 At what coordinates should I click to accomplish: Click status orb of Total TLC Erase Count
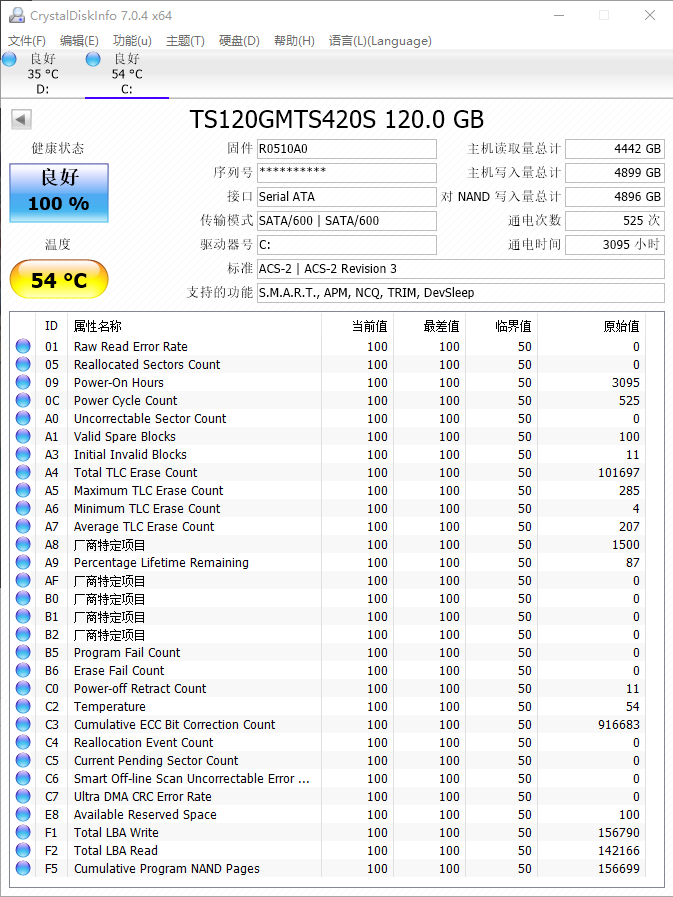[x=23, y=473]
